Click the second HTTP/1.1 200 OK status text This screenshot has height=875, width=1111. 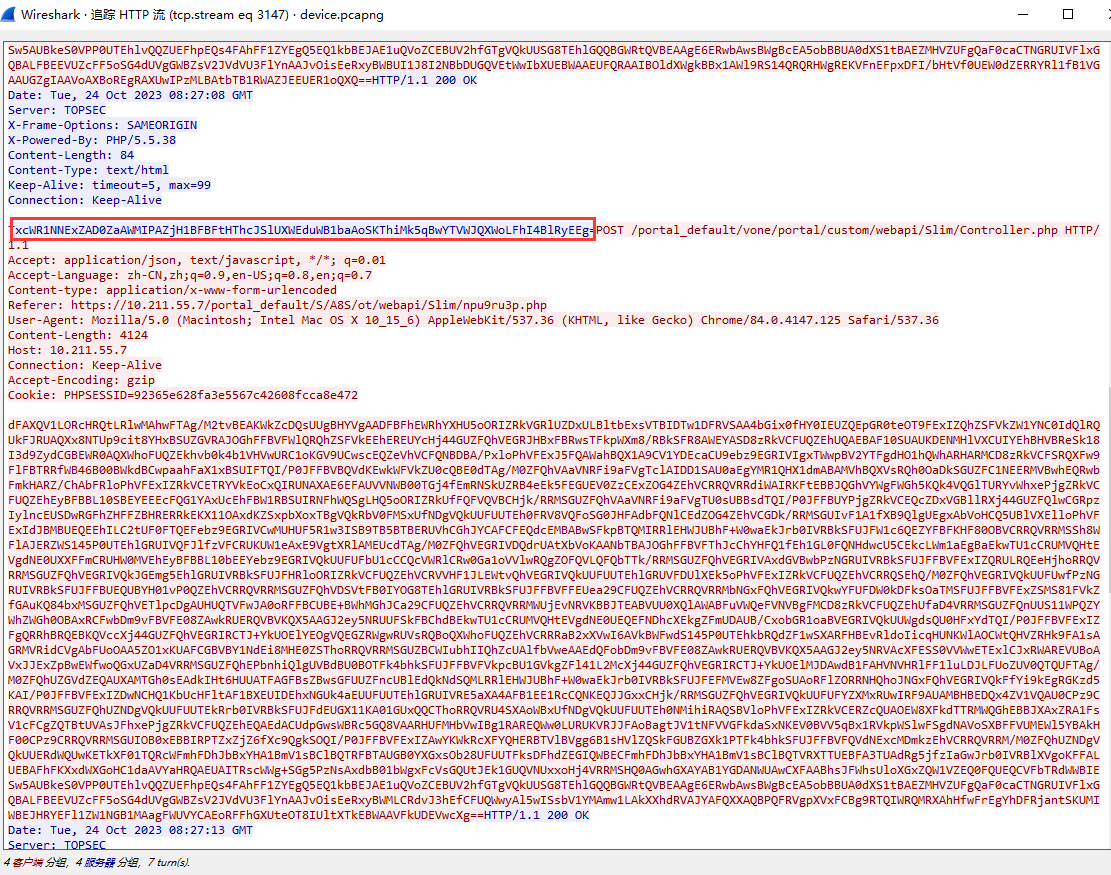click(536, 815)
